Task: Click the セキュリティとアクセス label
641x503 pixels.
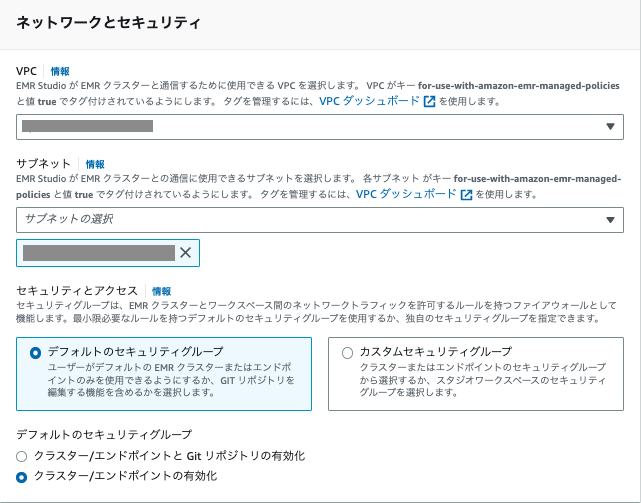Action: pos(77,291)
